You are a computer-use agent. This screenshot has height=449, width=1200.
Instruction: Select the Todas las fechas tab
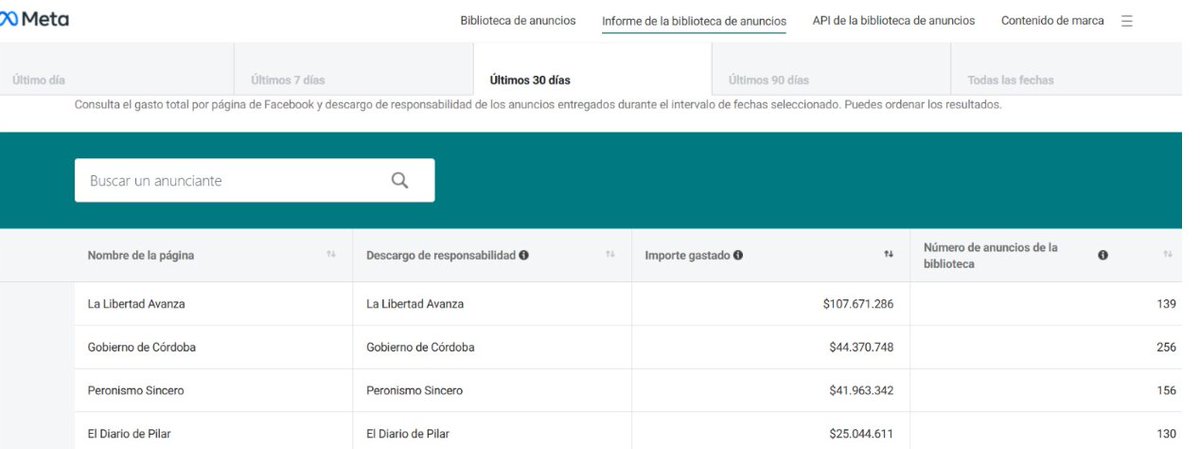[1066, 69]
